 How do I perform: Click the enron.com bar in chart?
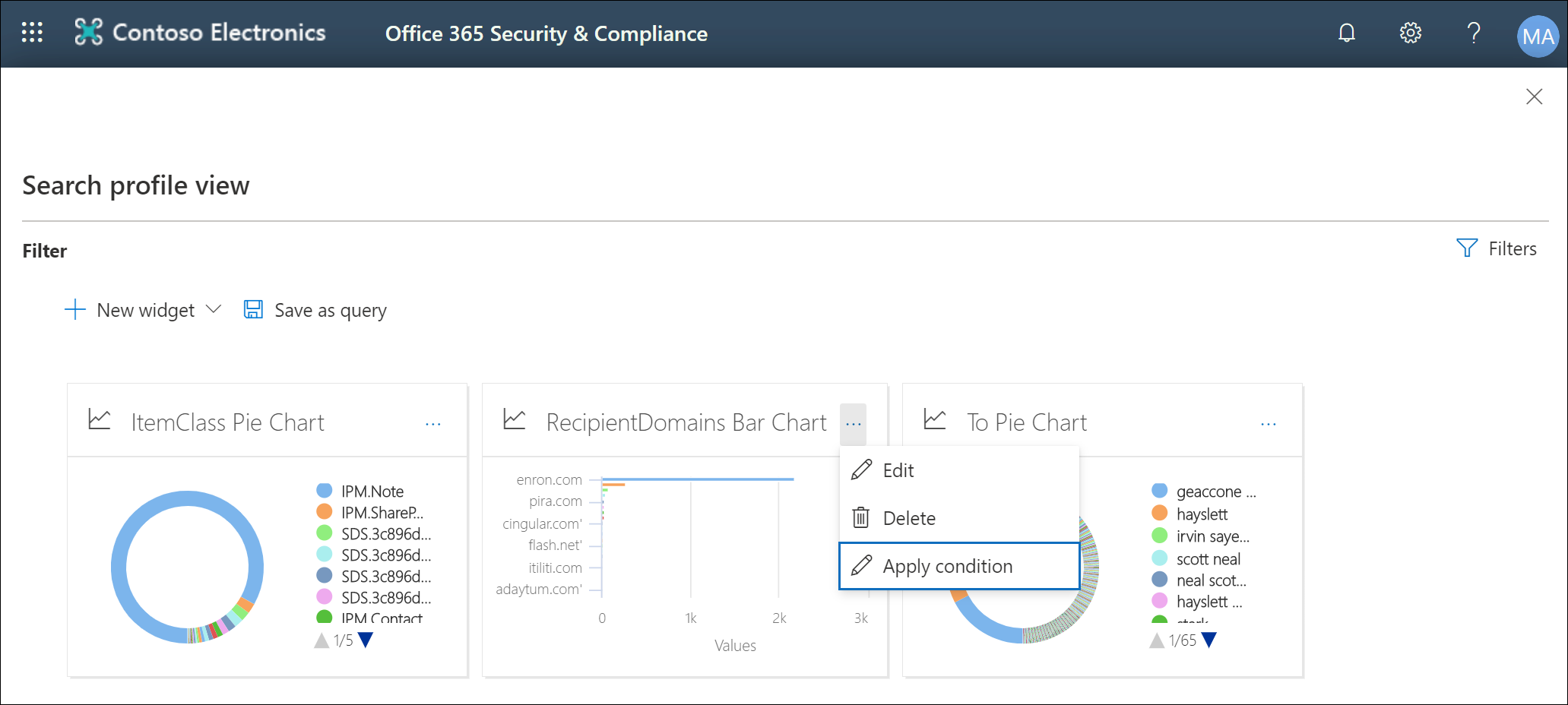[698, 479]
